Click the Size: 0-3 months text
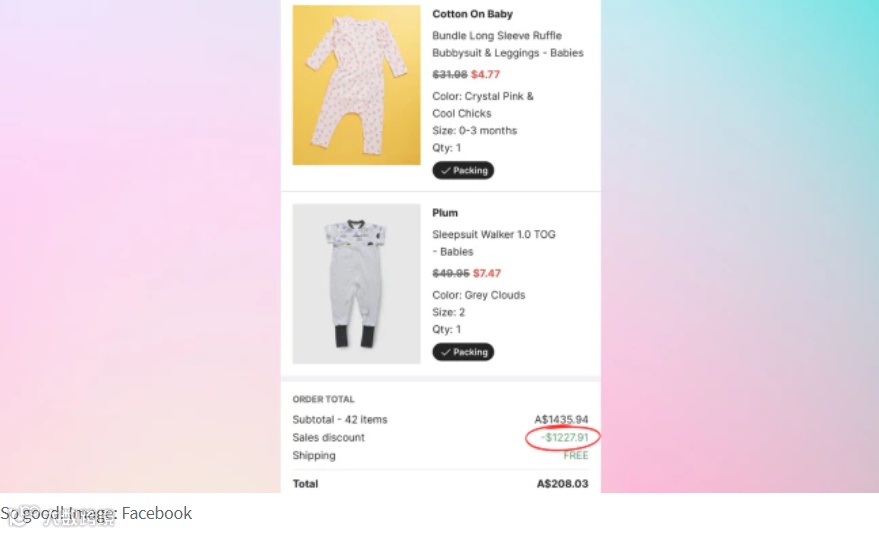 [x=474, y=131]
